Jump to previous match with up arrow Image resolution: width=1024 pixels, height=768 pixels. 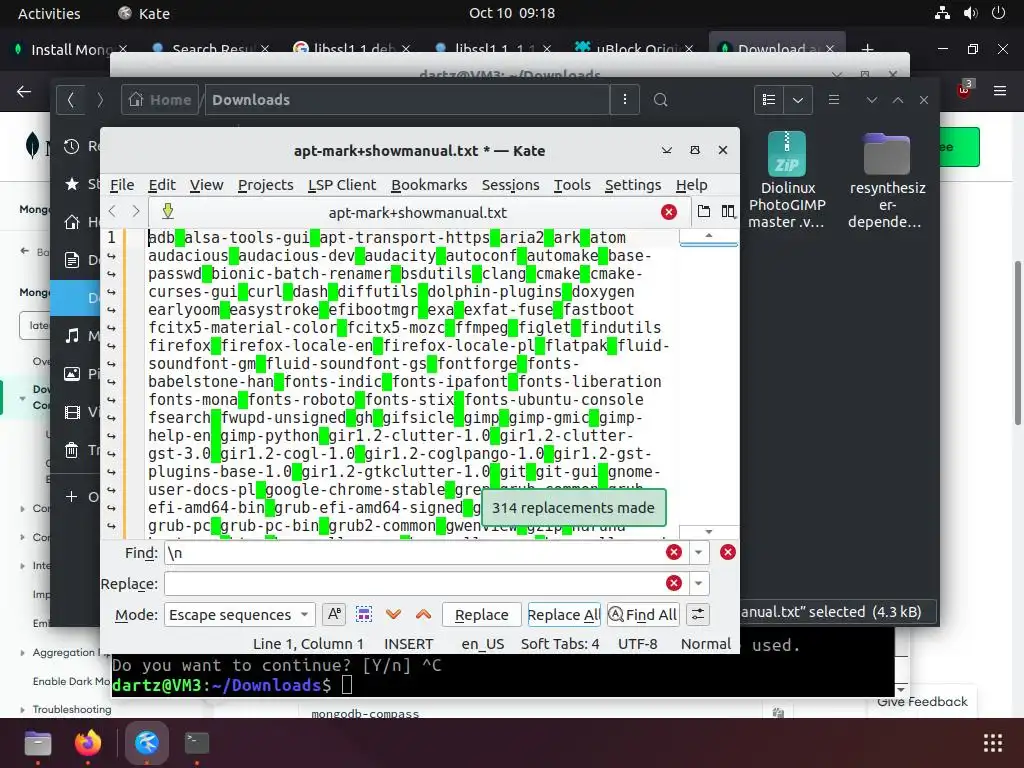coord(423,615)
